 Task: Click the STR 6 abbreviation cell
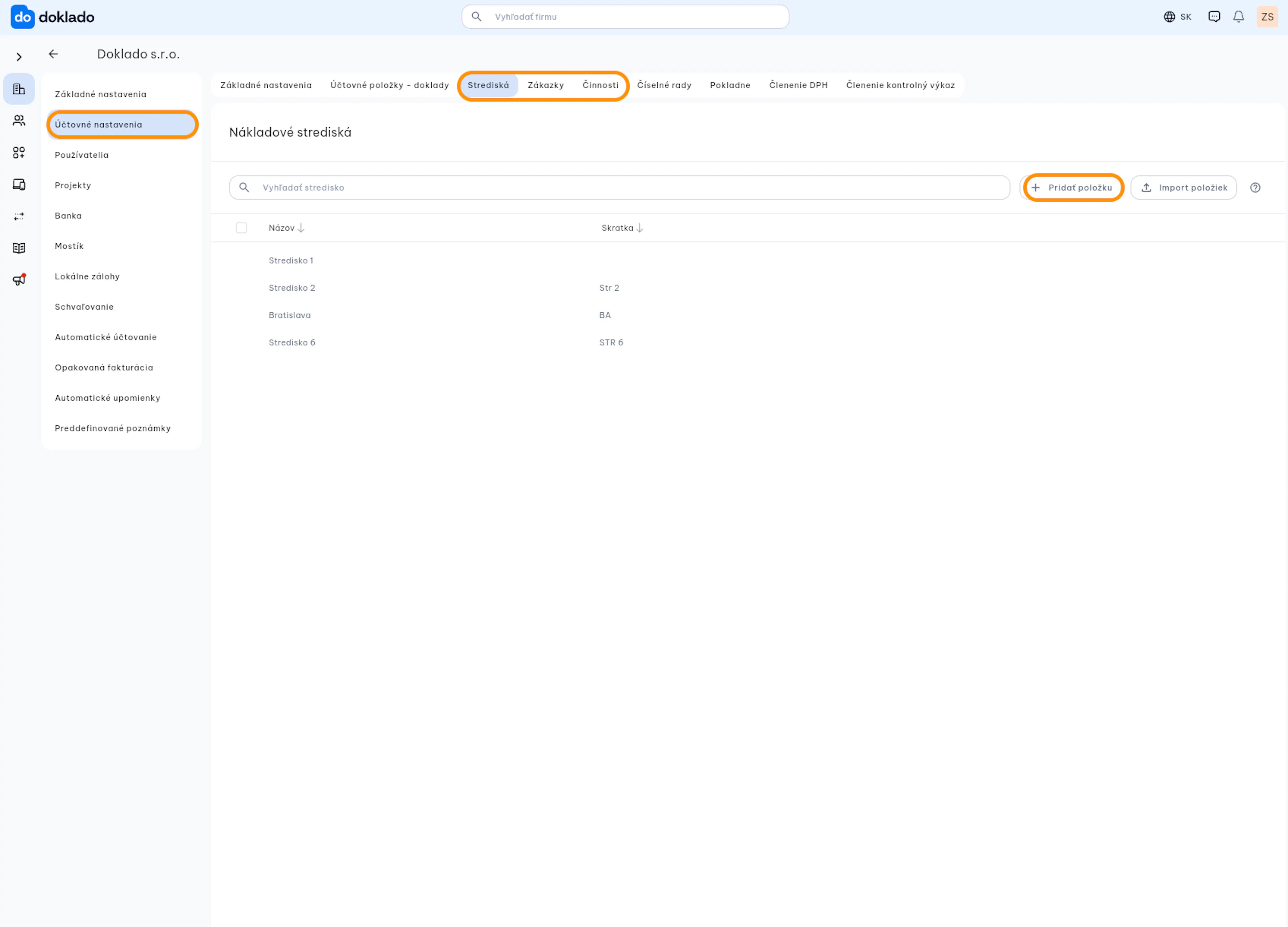click(x=611, y=343)
